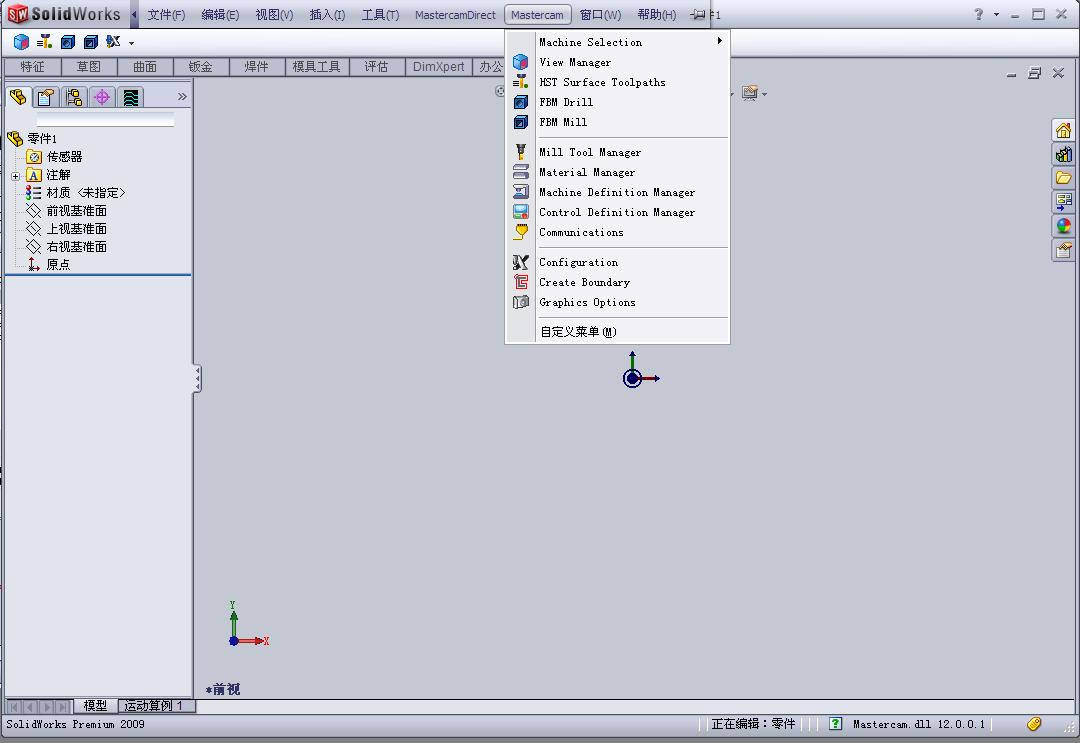Choose FBM Mill menu entry
1080x743 pixels.
[x=618, y=122]
